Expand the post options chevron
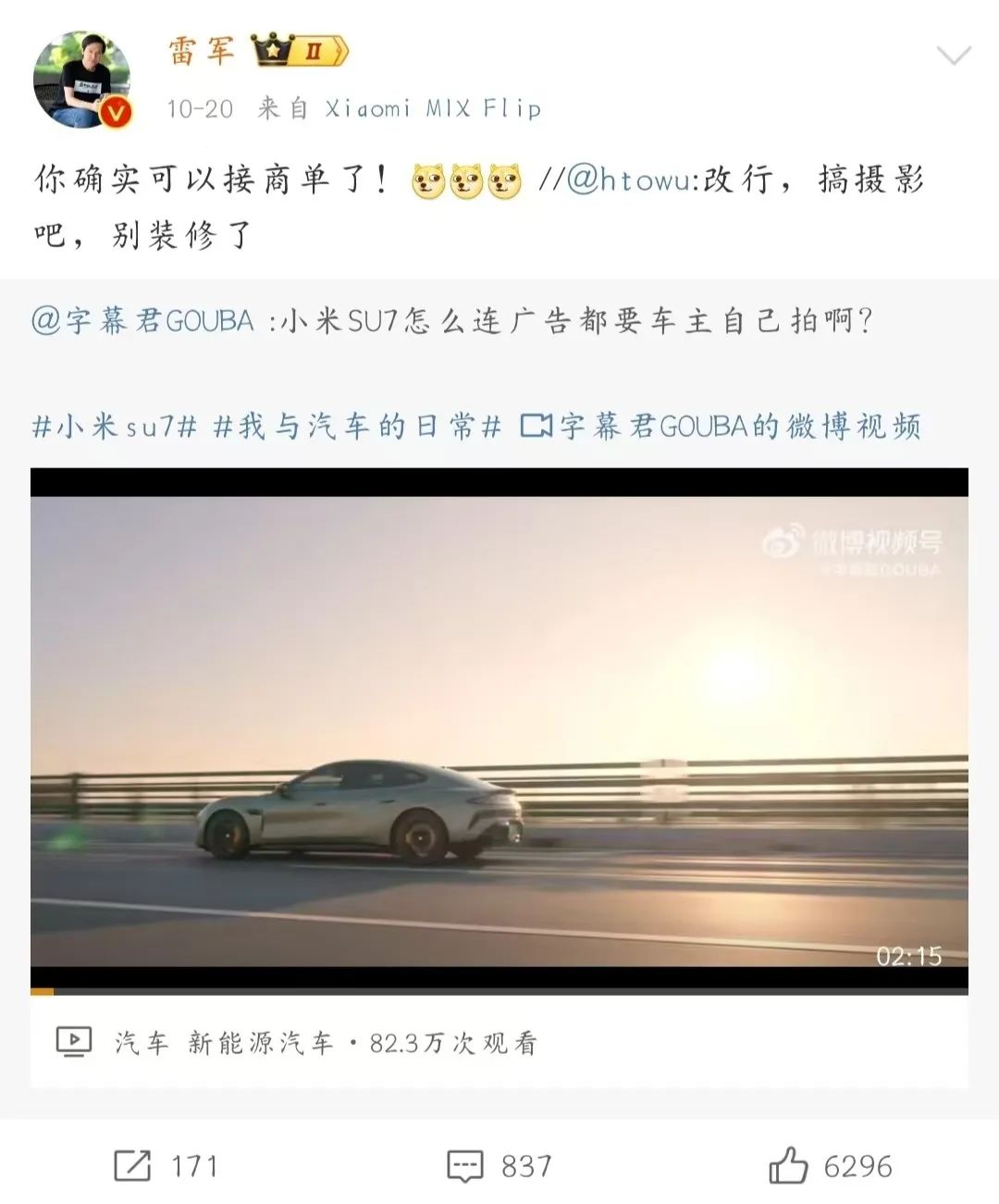This screenshot has height=1204, width=999. coord(954,56)
